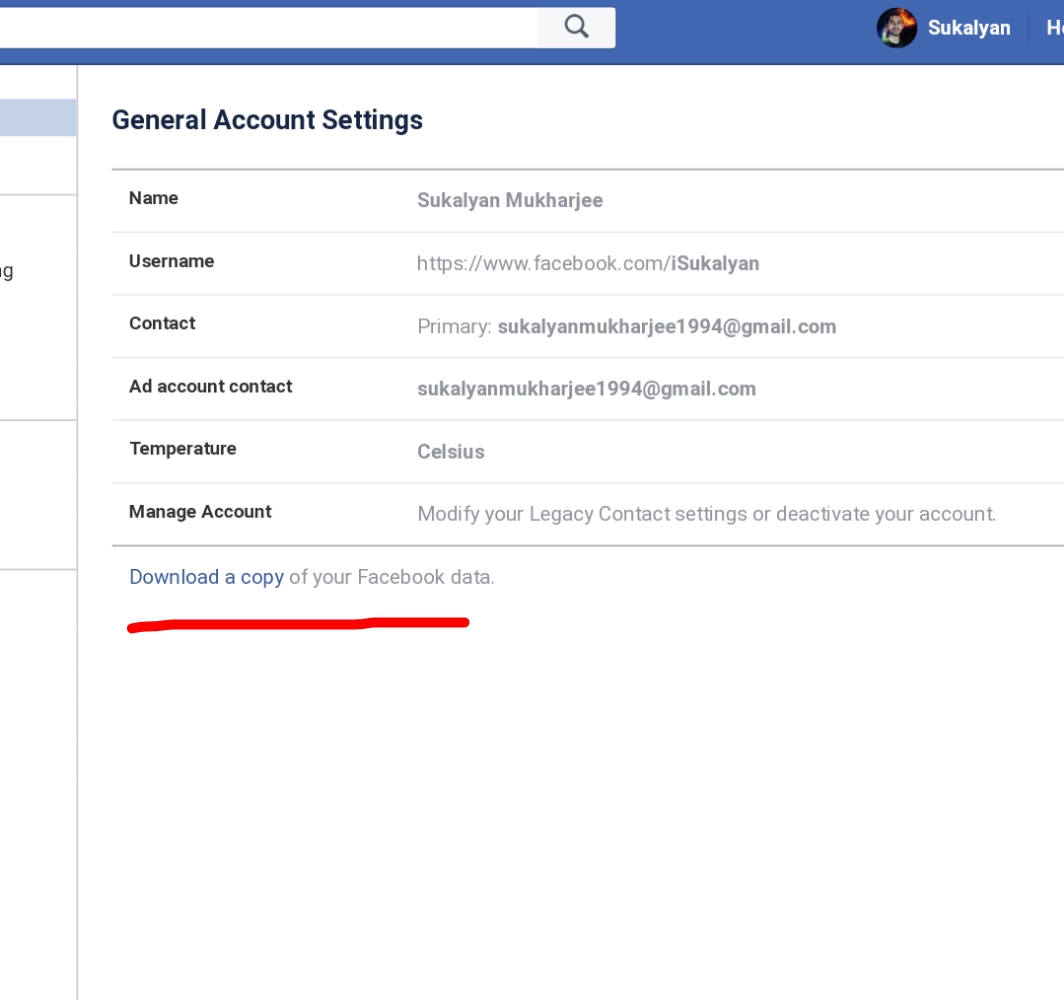Click the Celsius temperature value
Image resolution: width=1064 pixels, height=1000 pixels.
(451, 452)
